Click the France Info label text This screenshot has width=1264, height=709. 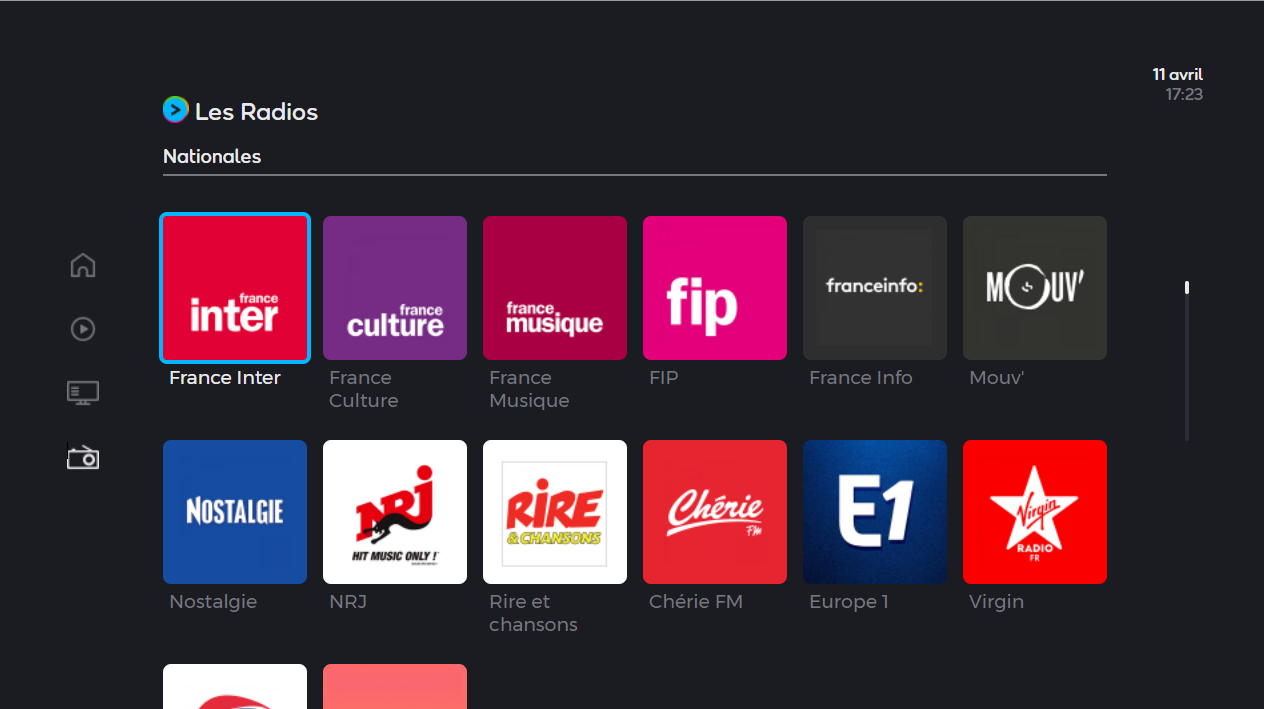(860, 378)
